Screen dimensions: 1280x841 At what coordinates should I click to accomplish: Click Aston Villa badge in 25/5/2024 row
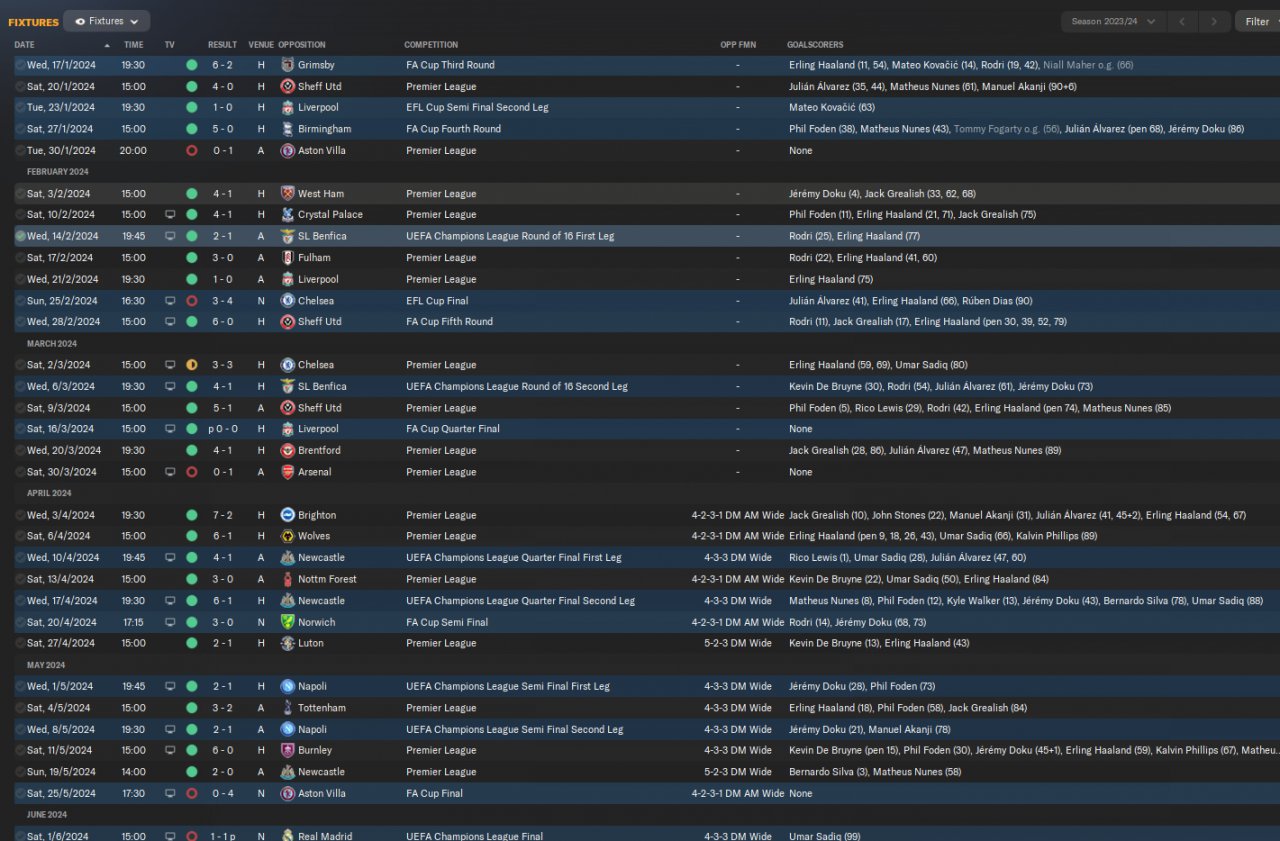click(288, 793)
